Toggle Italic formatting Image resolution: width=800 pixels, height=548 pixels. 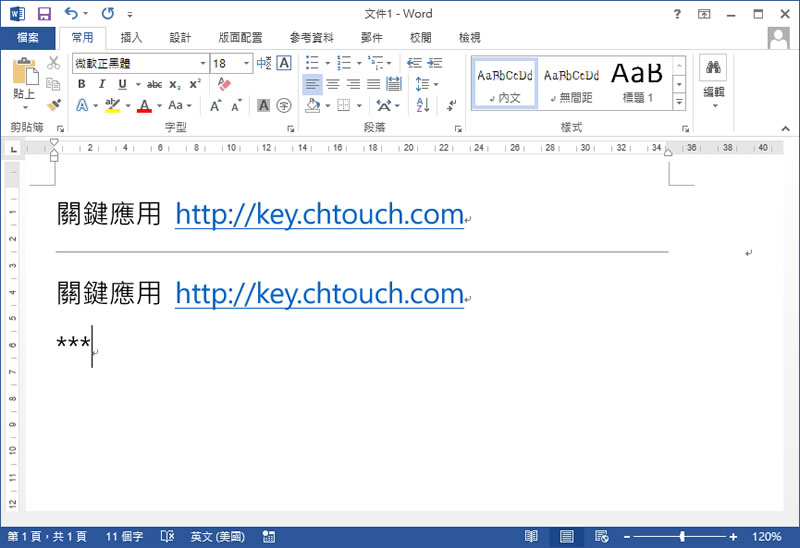(102, 84)
